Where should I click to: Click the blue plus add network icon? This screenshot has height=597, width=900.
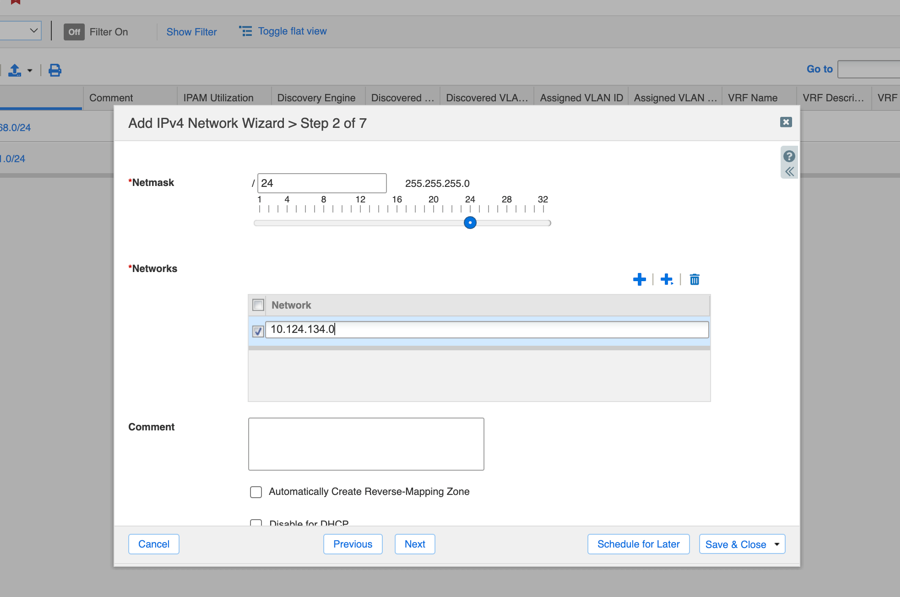coord(639,279)
